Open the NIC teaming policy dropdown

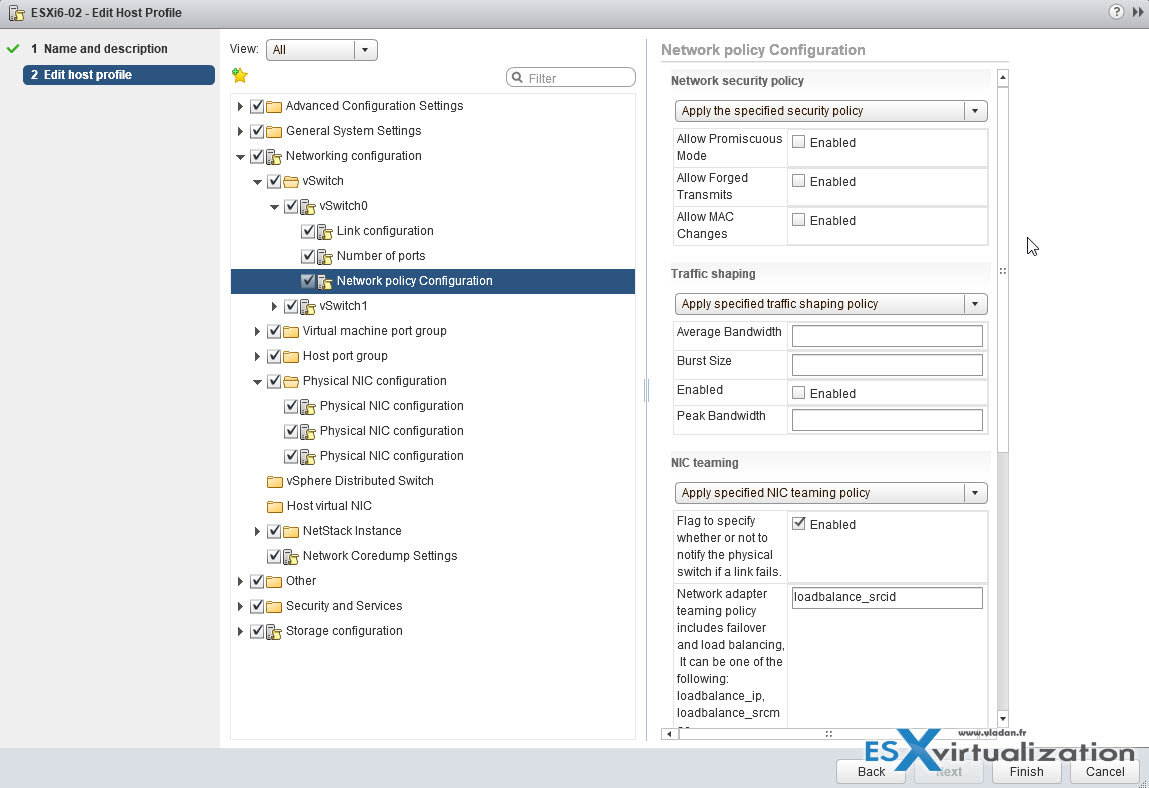[x=831, y=493]
